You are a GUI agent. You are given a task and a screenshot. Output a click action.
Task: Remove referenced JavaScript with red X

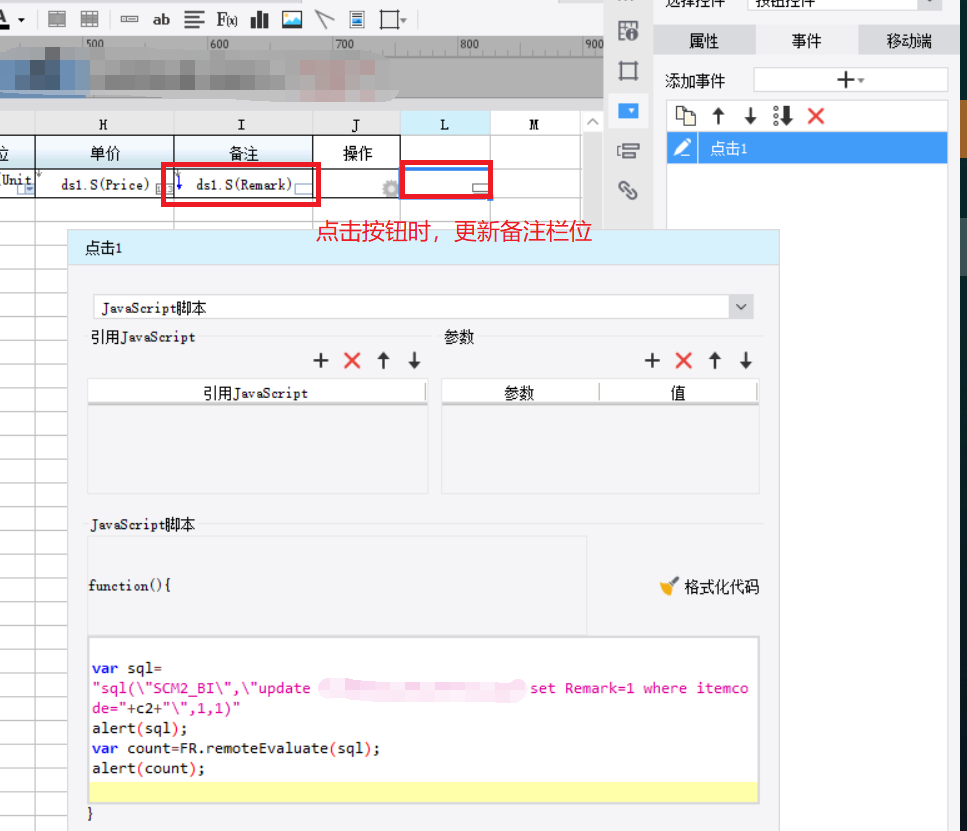coord(352,360)
